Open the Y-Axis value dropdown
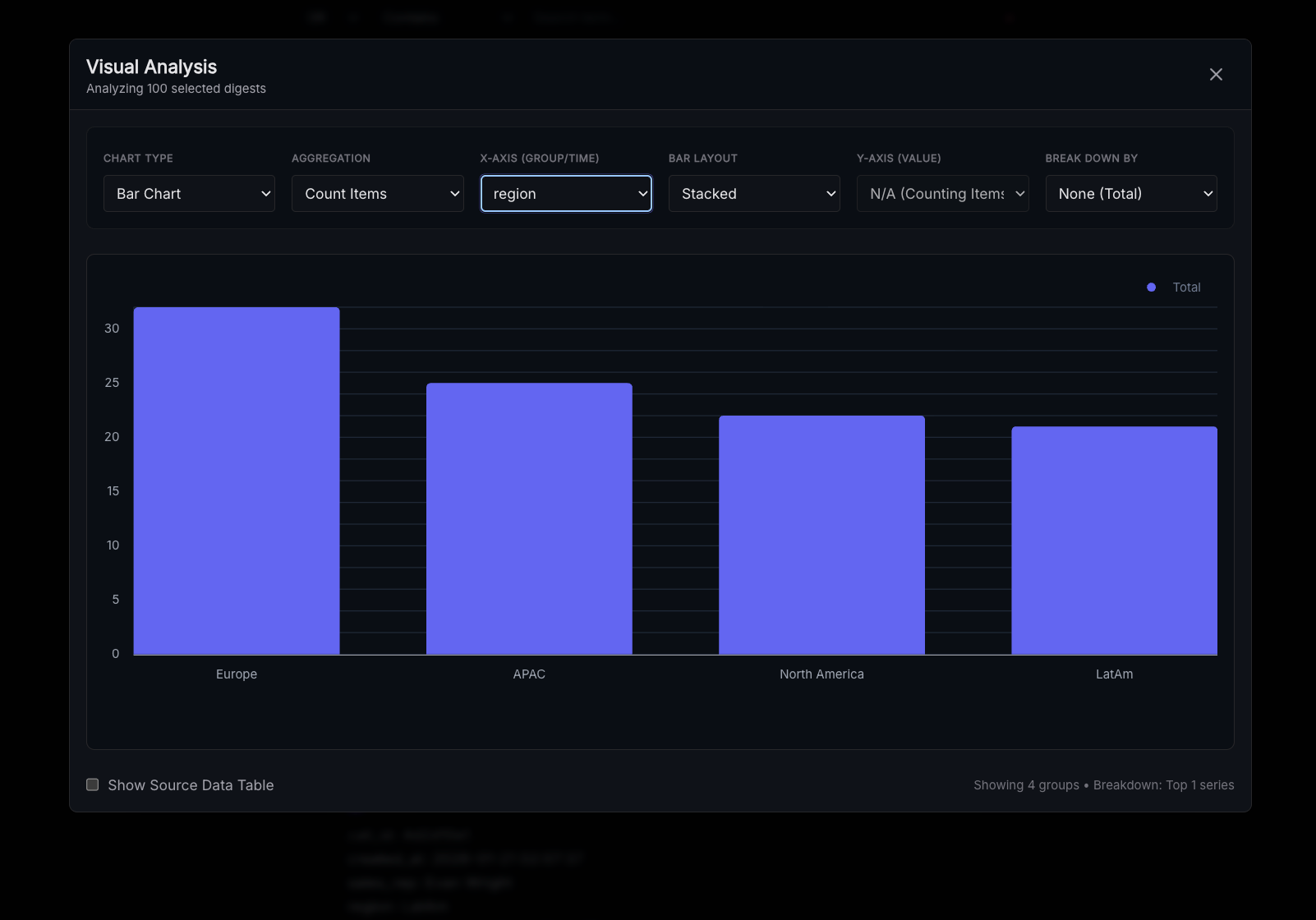Viewport: 1316px width, 920px height. [x=942, y=194]
